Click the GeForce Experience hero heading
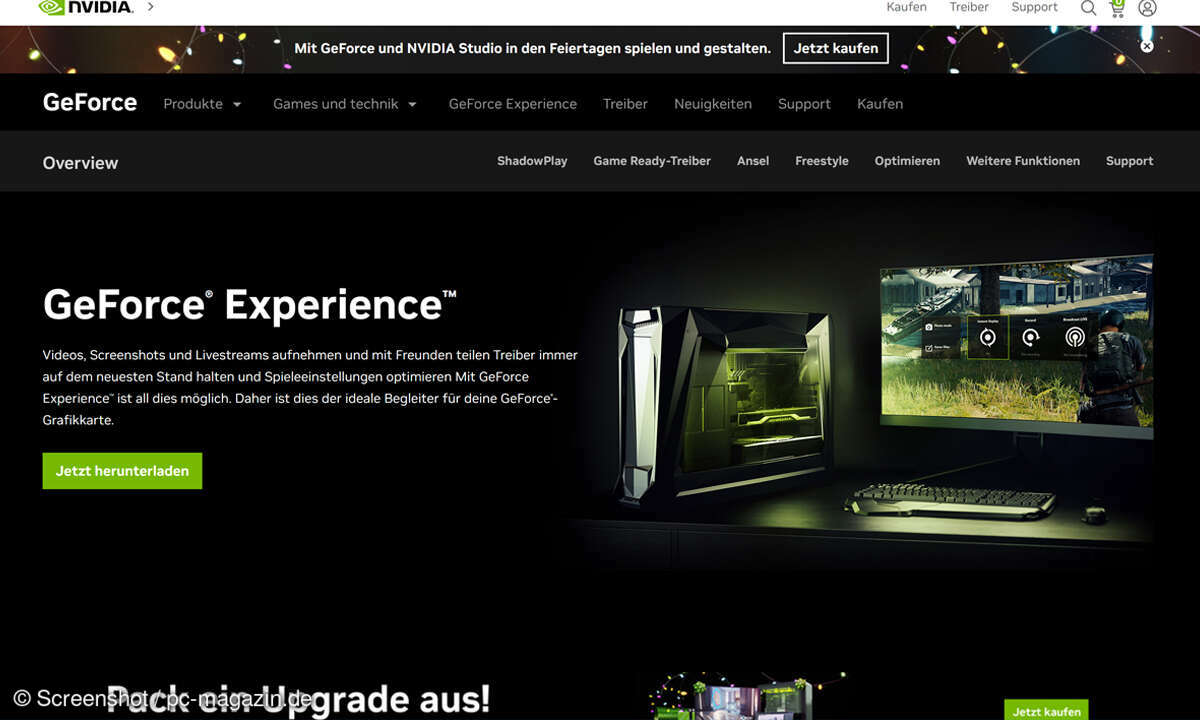Viewport: 1200px width, 720px height. click(250, 305)
